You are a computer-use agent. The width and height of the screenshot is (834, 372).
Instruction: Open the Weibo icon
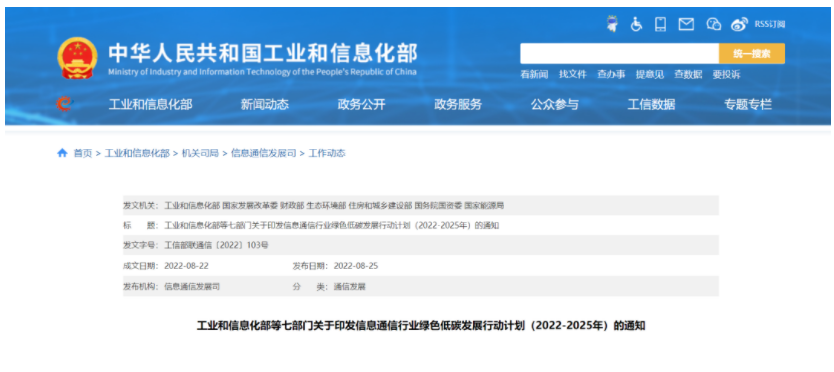[739, 24]
